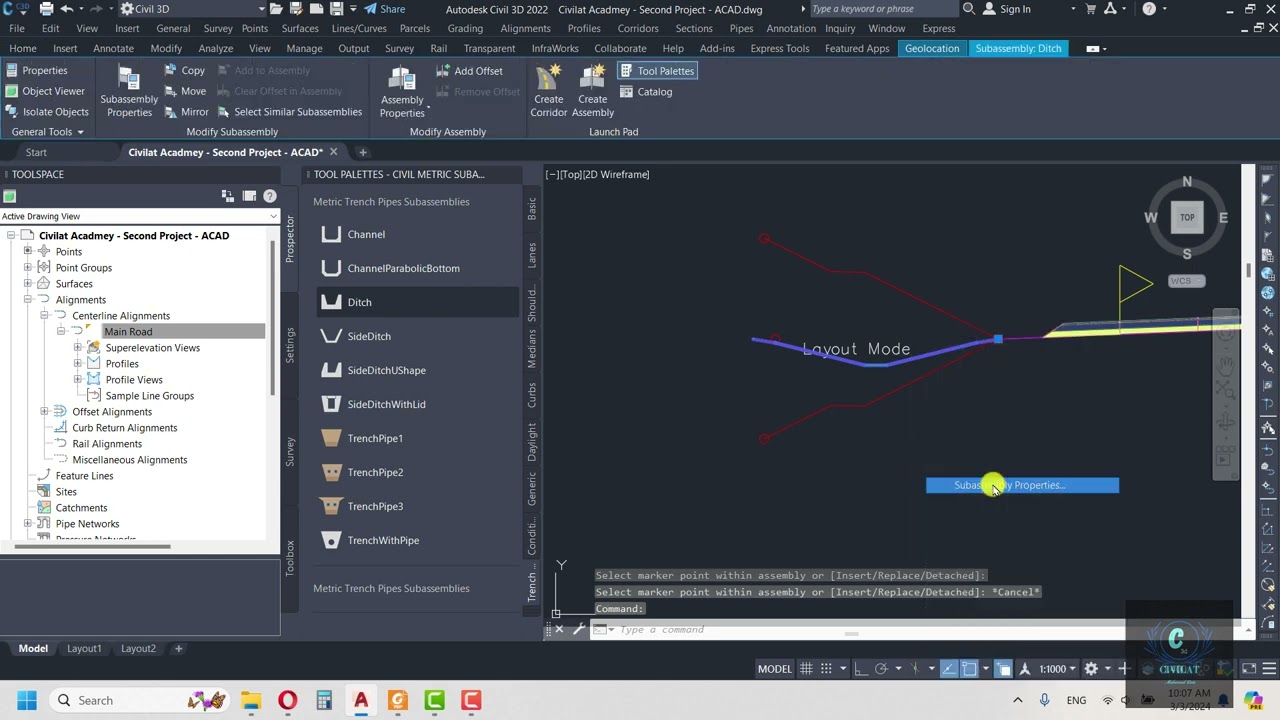Select the Main Road alignment in tree
The width and height of the screenshot is (1280, 720).
(x=128, y=332)
